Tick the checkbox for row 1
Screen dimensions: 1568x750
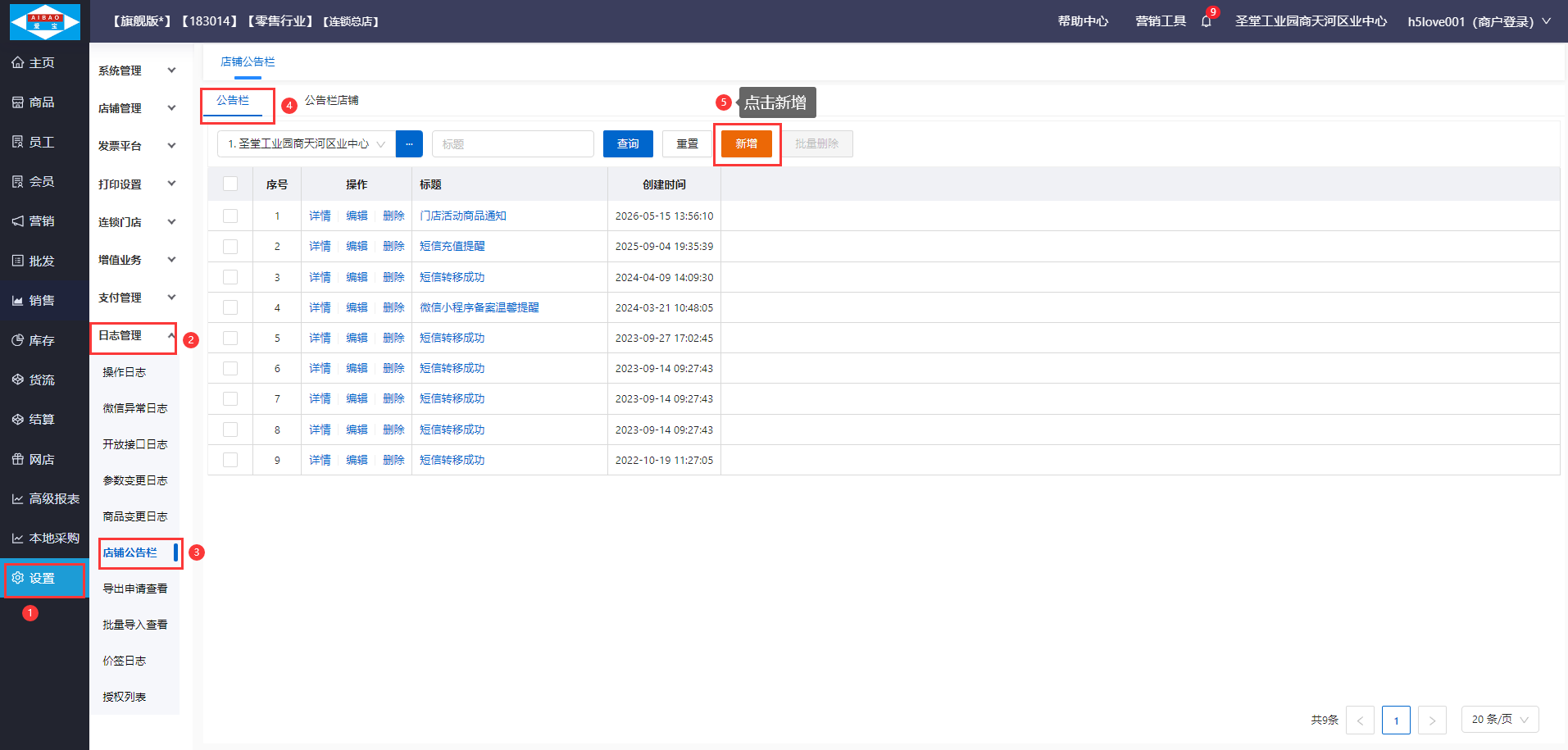(230, 216)
